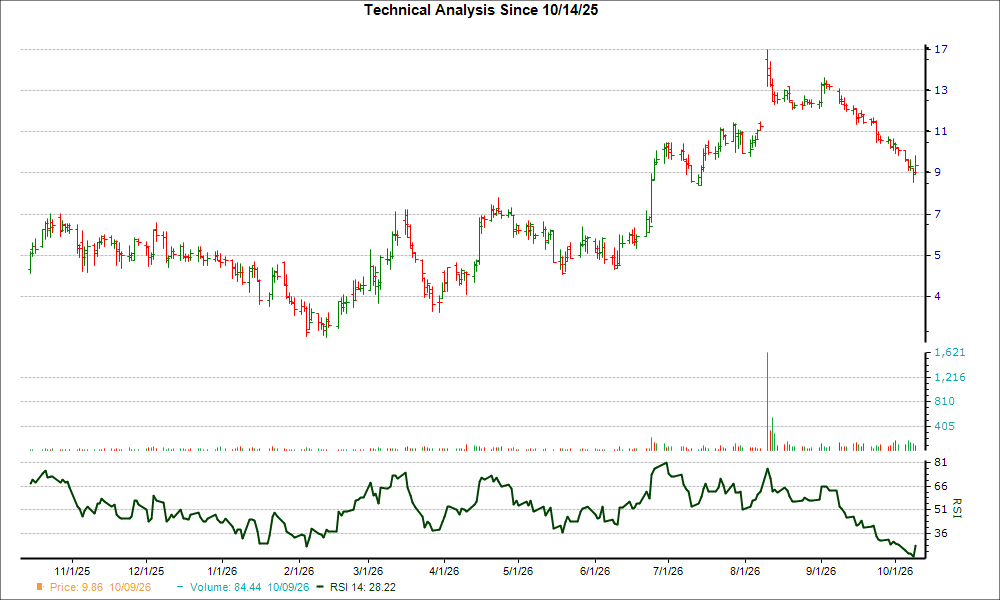Click the 5/1/26 date label
The image size is (1000, 600).
pos(518,571)
